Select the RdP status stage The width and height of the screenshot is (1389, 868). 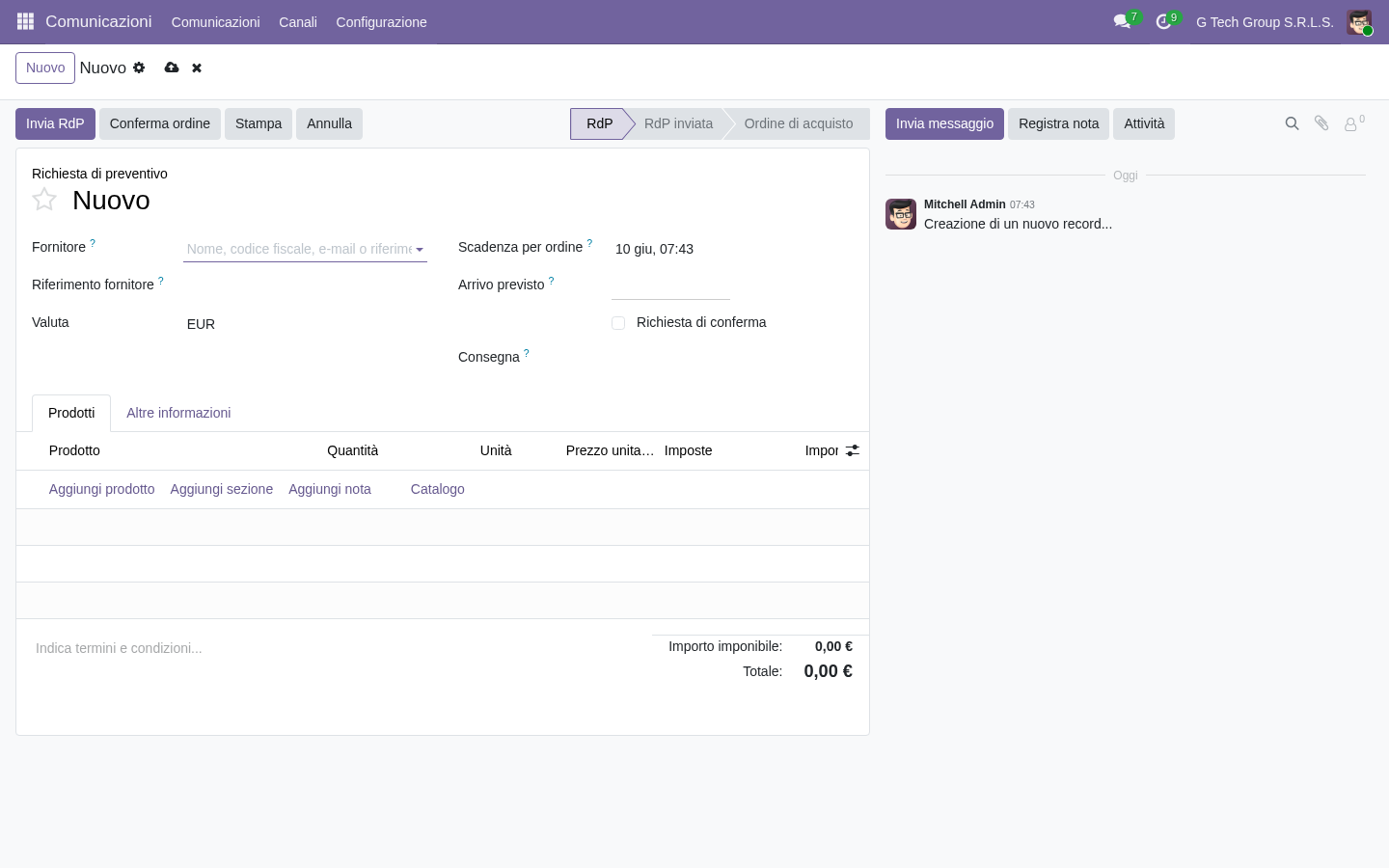point(599,123)
